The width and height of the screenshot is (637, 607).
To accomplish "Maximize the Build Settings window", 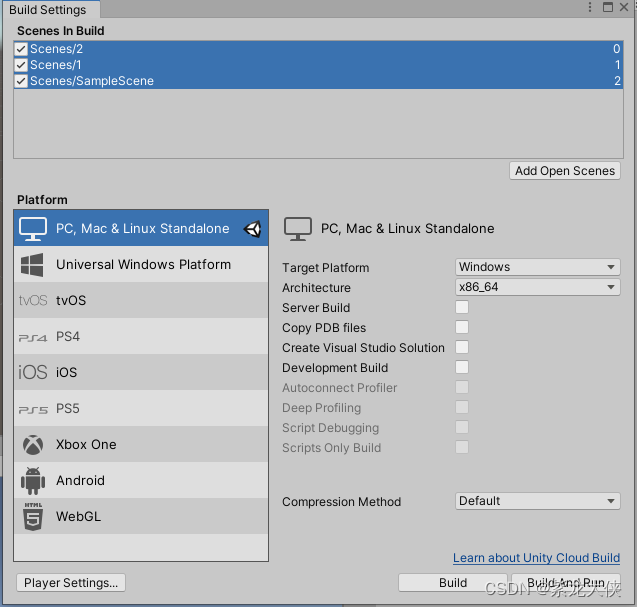I will 608,7.
